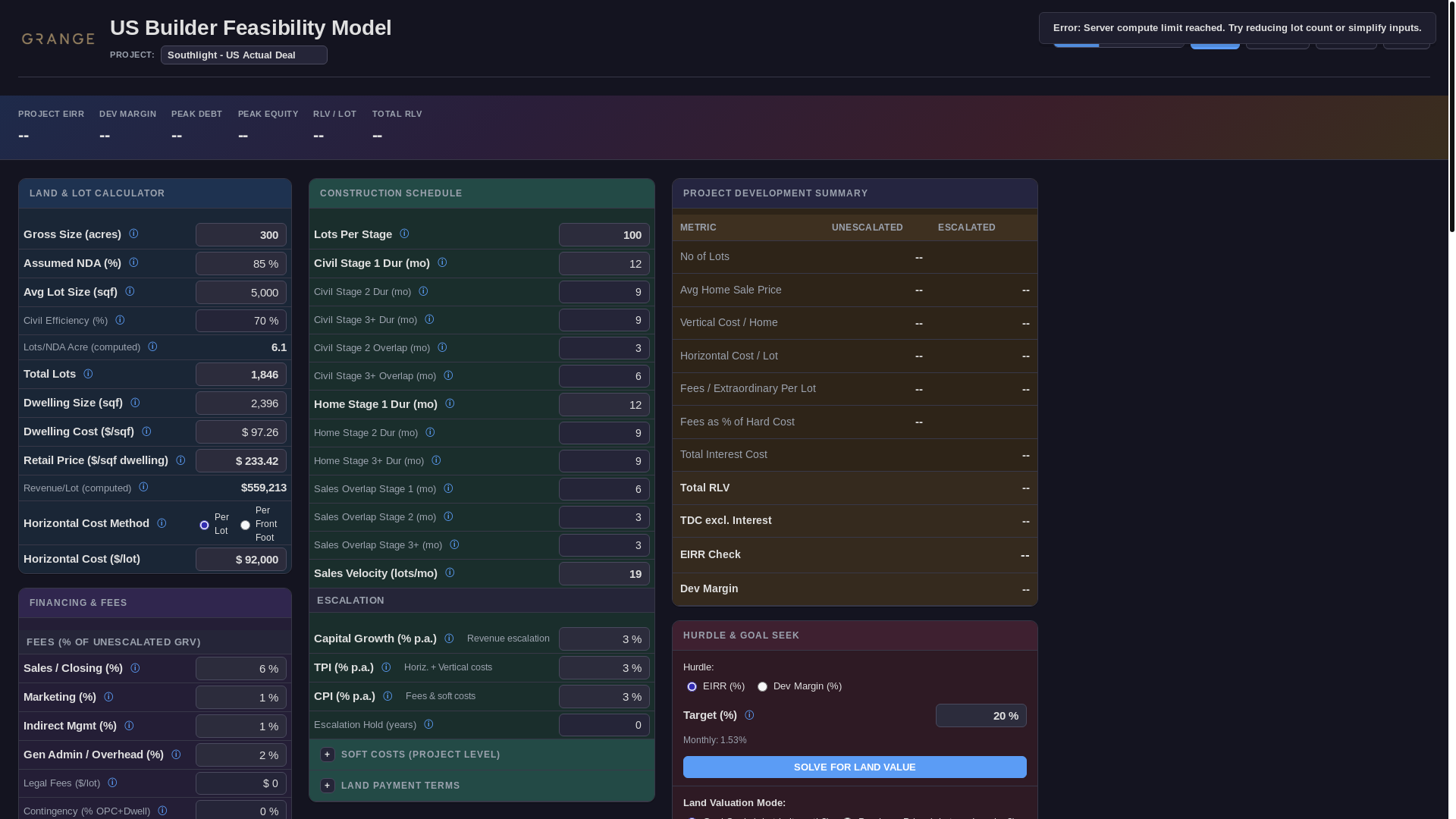Click the Financing & Fees panel header
This screenshot has height=819, width=1456.
[x=155, y=603]
